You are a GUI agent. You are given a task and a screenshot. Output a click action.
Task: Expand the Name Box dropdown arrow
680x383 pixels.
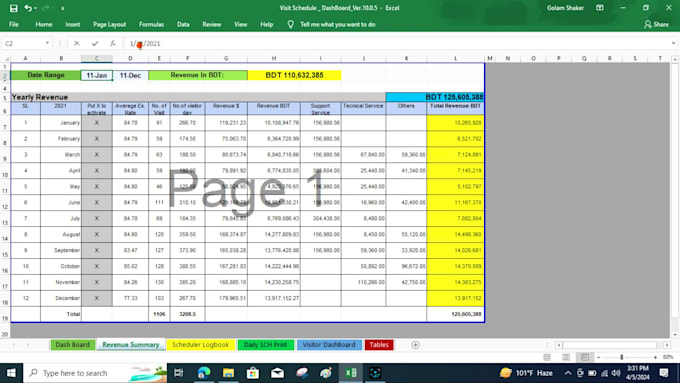(x=47, y=43)
